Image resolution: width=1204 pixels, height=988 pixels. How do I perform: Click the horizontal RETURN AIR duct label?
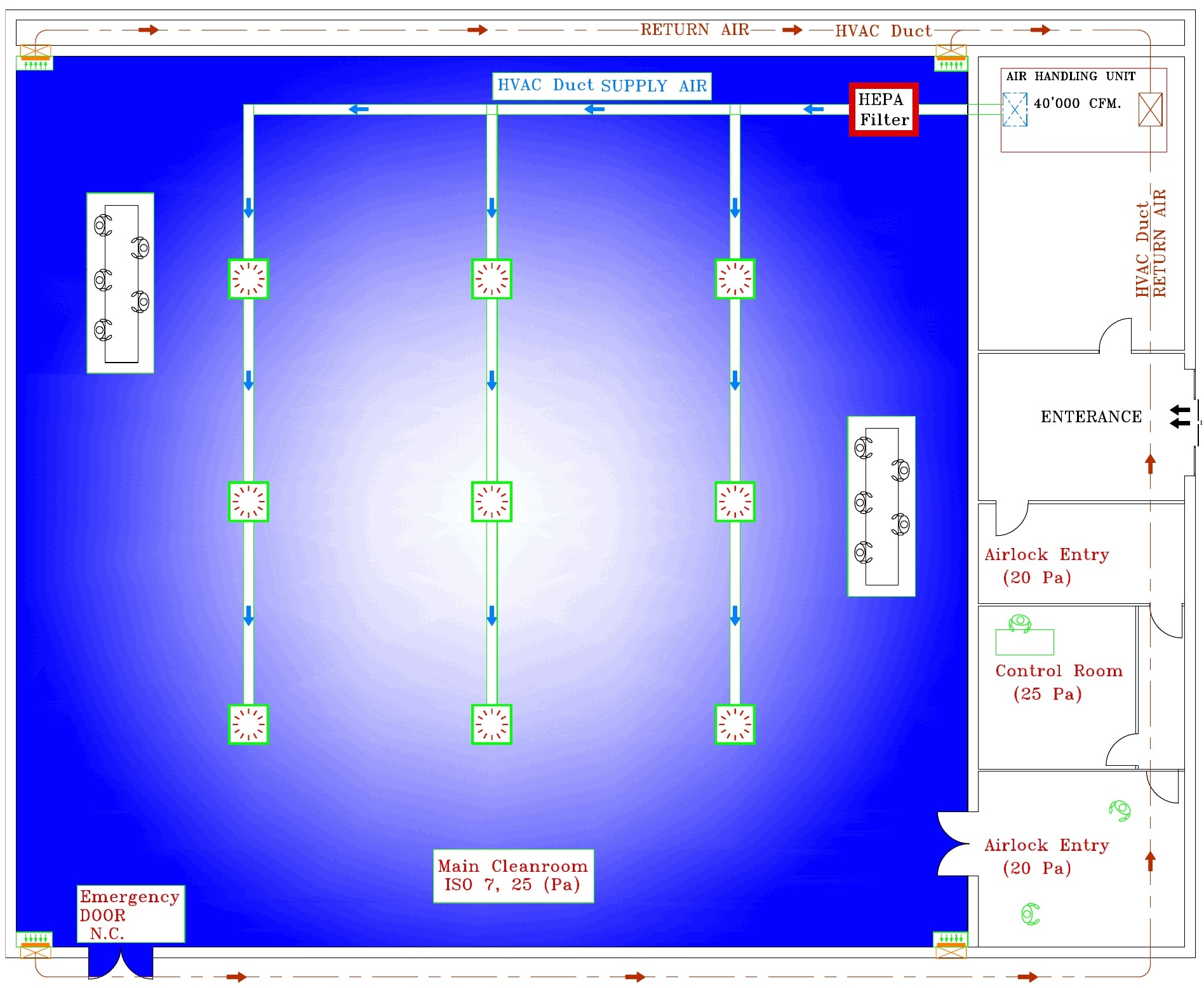(x=694, y=30)
